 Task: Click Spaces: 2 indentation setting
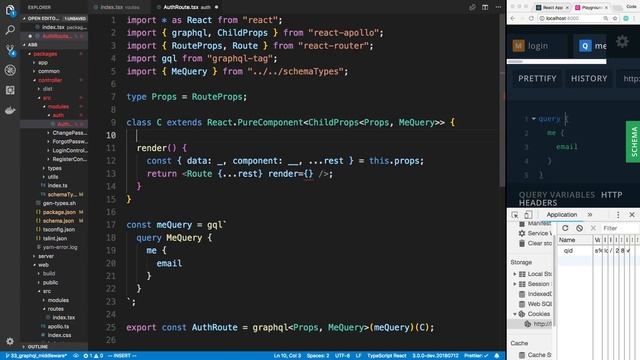(318, 356)
